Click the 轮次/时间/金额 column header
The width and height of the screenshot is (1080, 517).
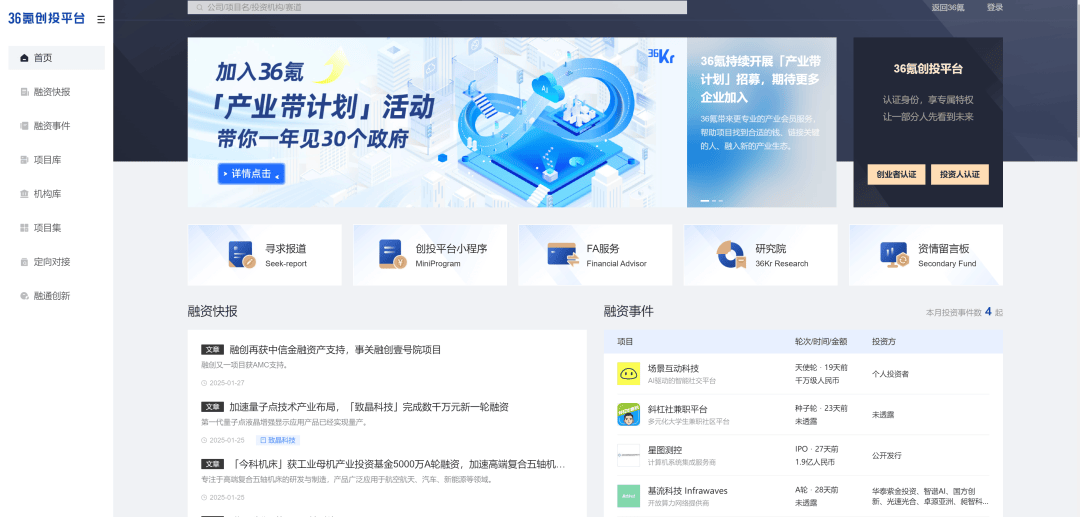(x=821, y=341)
